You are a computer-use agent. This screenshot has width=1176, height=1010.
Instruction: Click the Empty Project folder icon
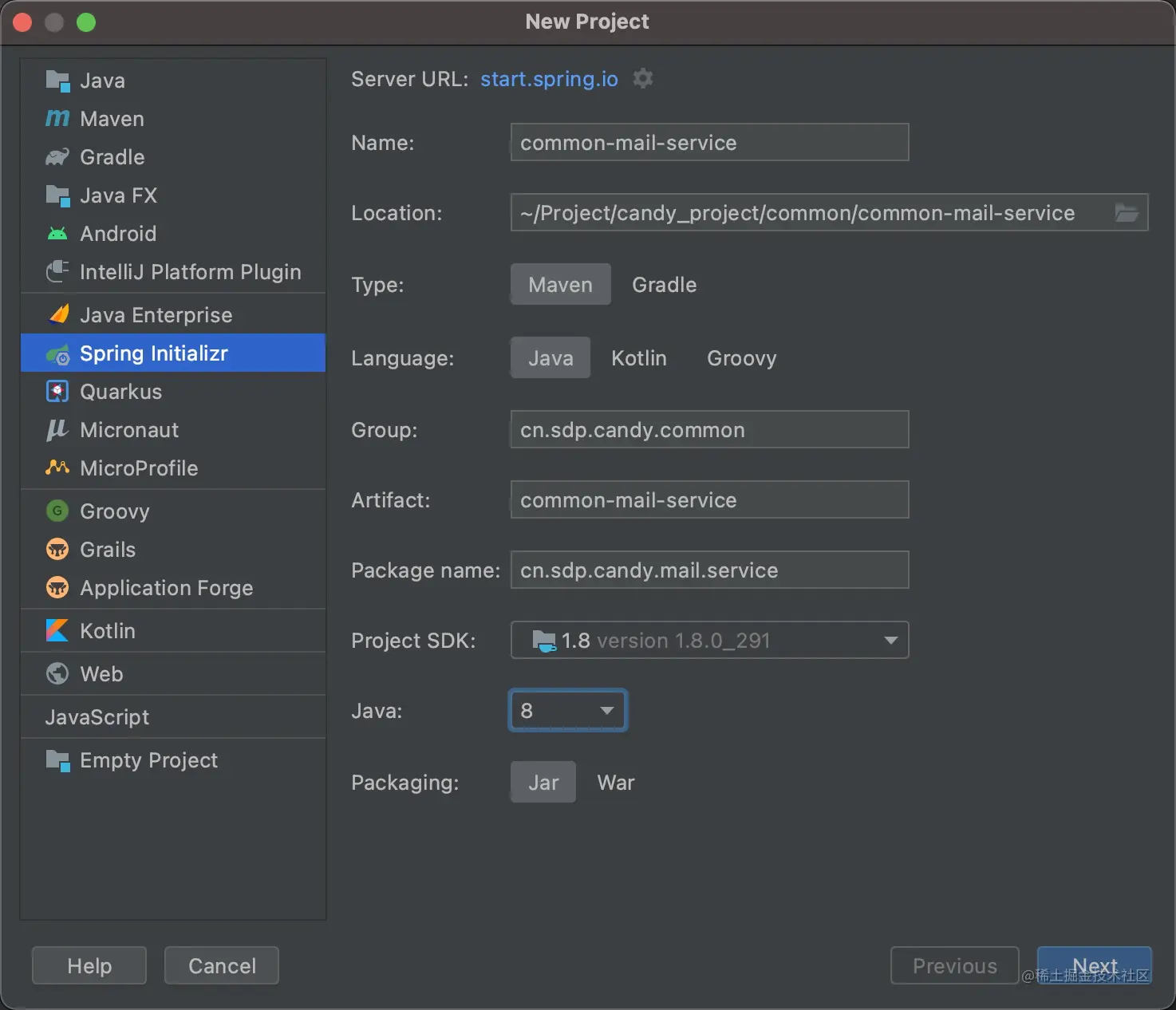click(57, 760)
